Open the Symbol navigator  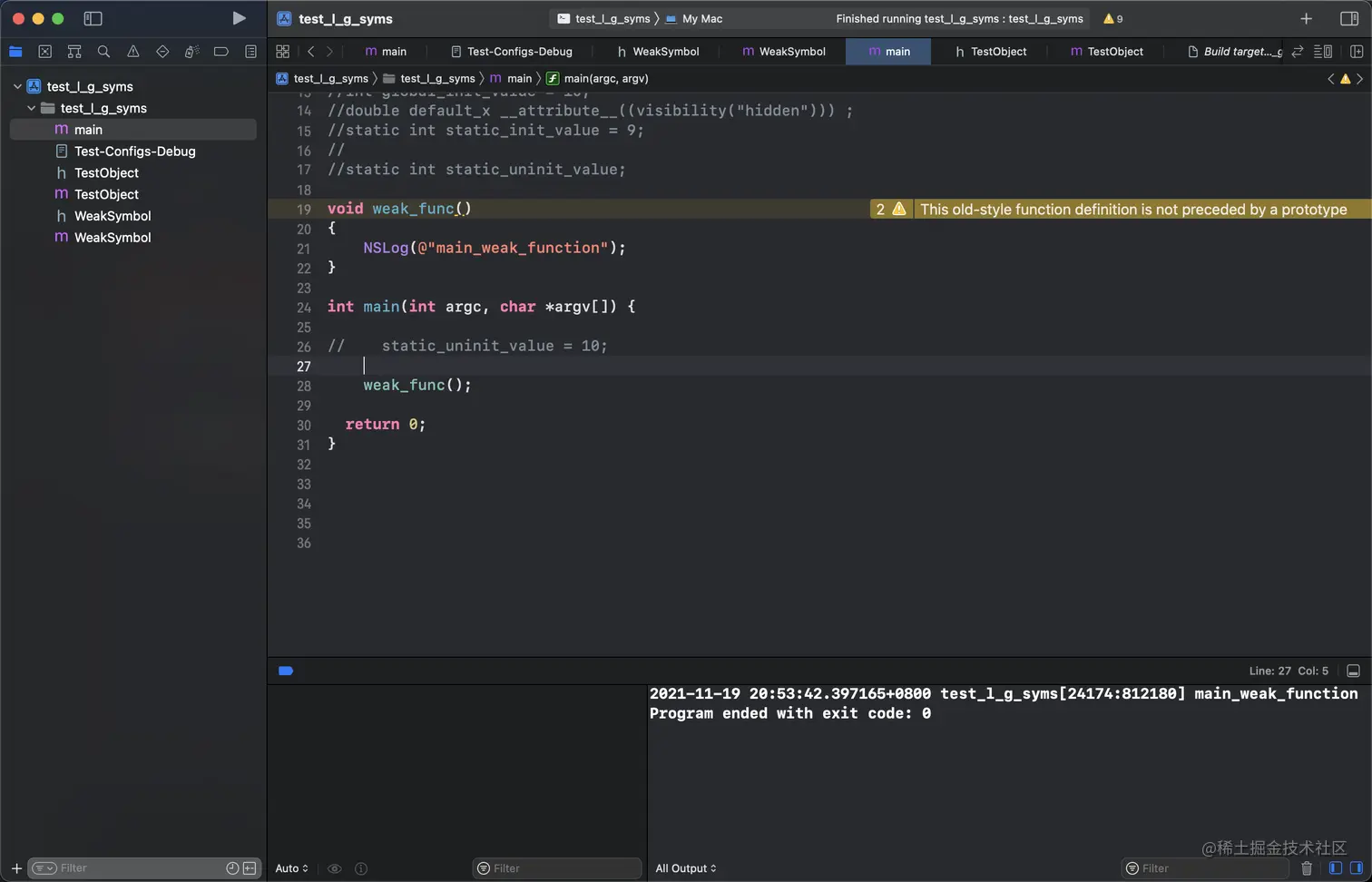pyautogui.click(x=74, y=52)
